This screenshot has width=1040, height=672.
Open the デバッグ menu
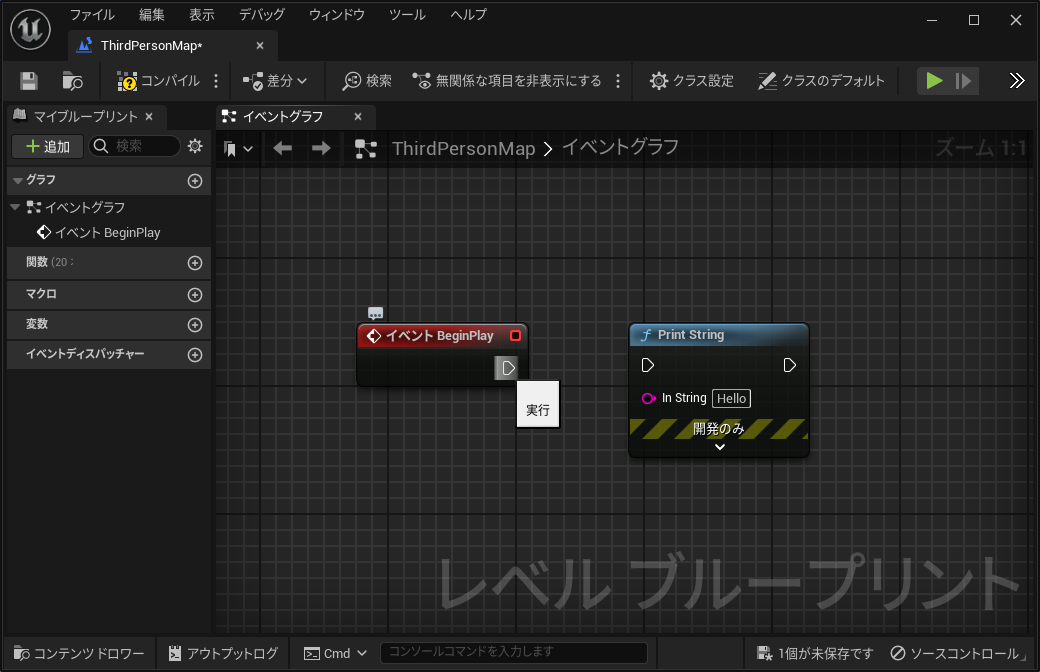(262, 15)
